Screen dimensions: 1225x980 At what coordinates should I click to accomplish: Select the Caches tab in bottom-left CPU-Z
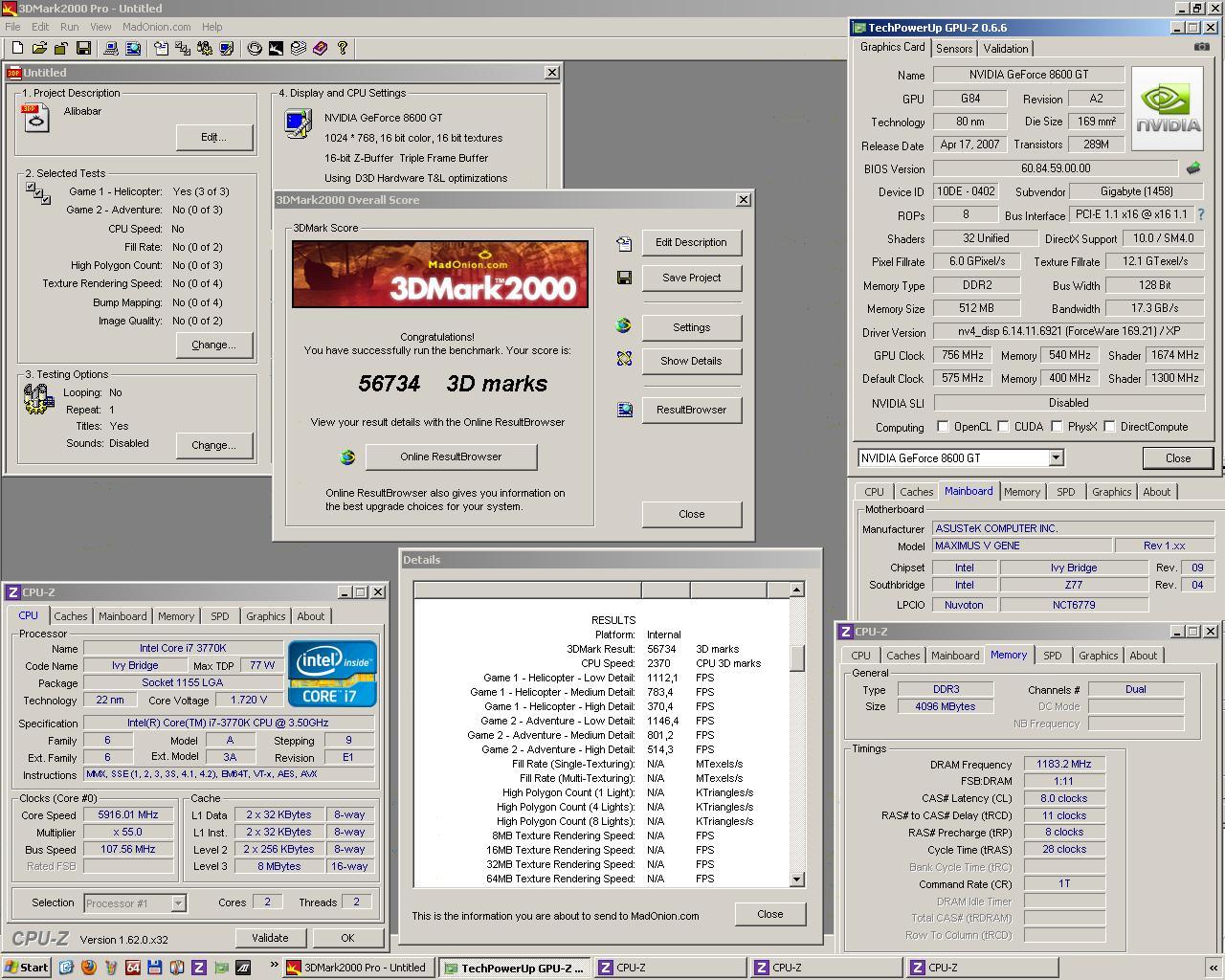tap(71, 616)
